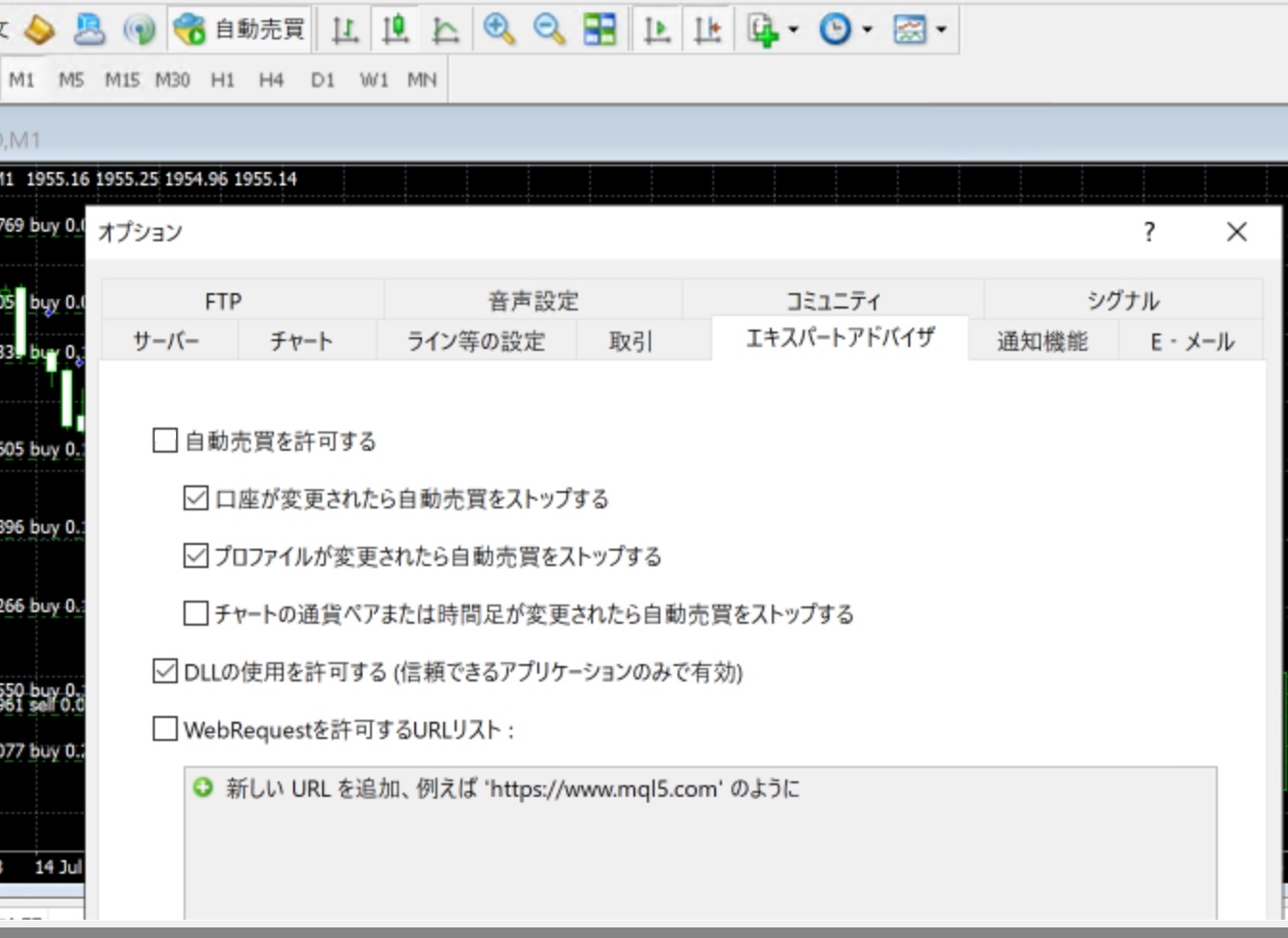The width and height of the screenshot is (1288, 938).
Task: Click the options dialog help question mark
Action: (1149, 232)
